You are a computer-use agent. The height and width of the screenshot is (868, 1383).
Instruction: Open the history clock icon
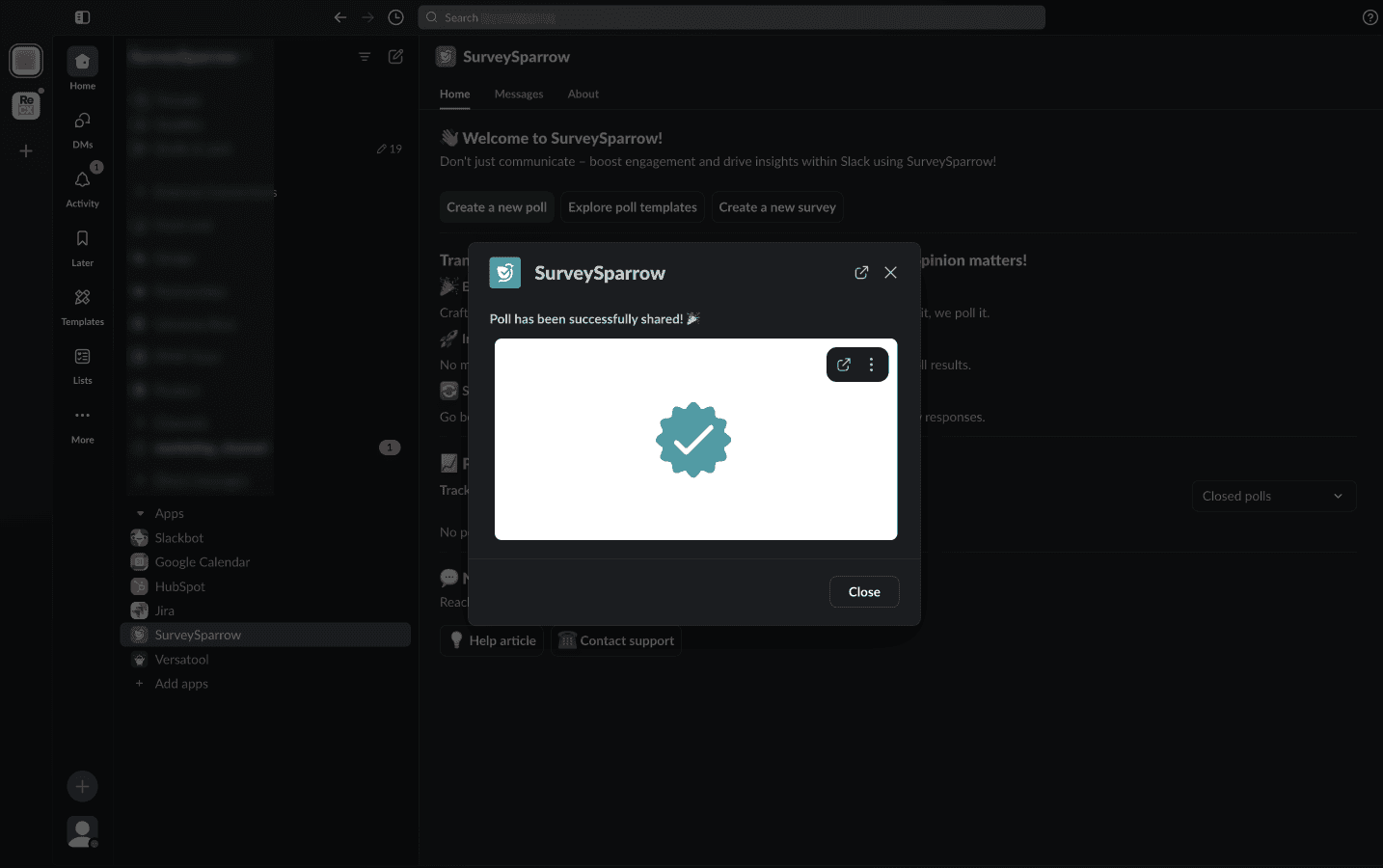click(395, 17)
